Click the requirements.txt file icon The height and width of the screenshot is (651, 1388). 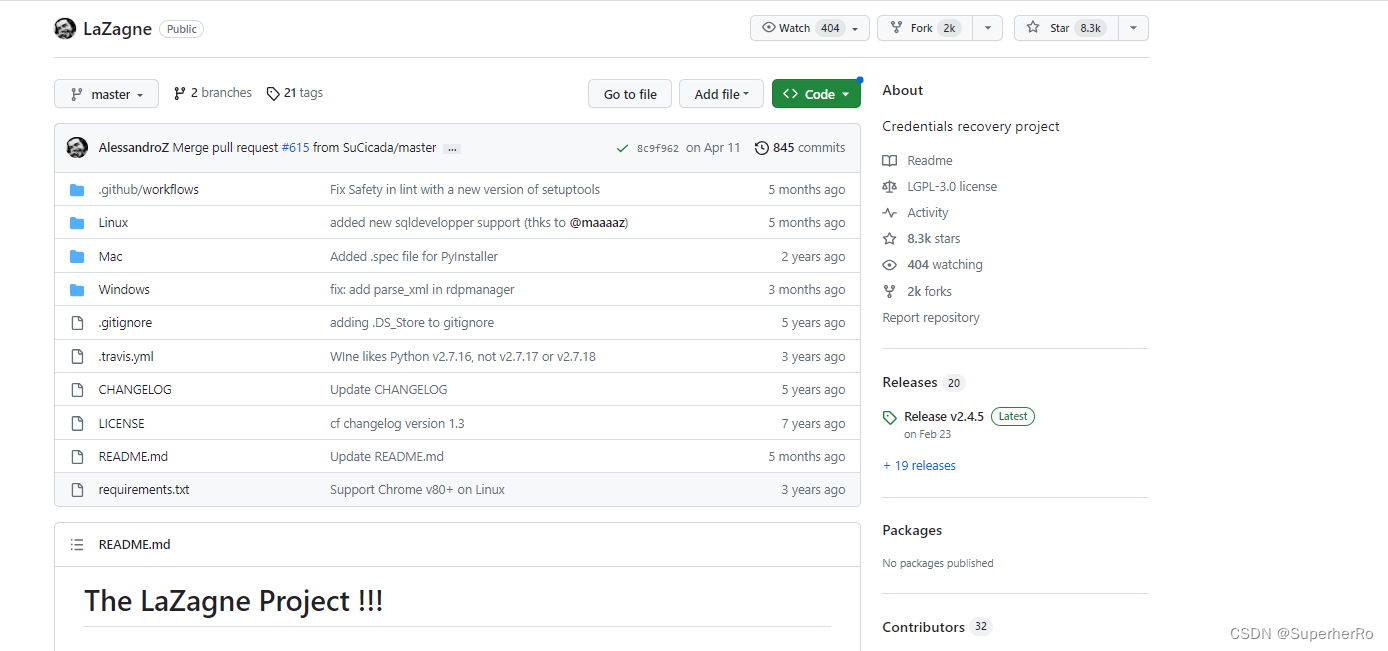[77, 490]
